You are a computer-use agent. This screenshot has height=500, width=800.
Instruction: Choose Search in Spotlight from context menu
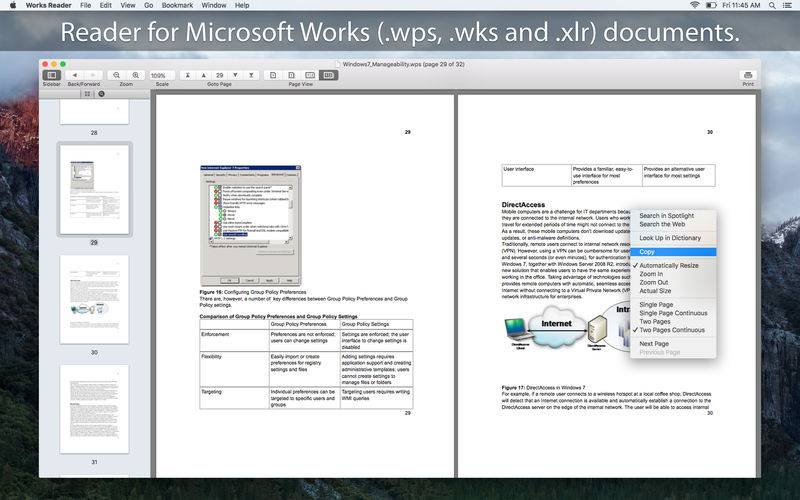673,216
